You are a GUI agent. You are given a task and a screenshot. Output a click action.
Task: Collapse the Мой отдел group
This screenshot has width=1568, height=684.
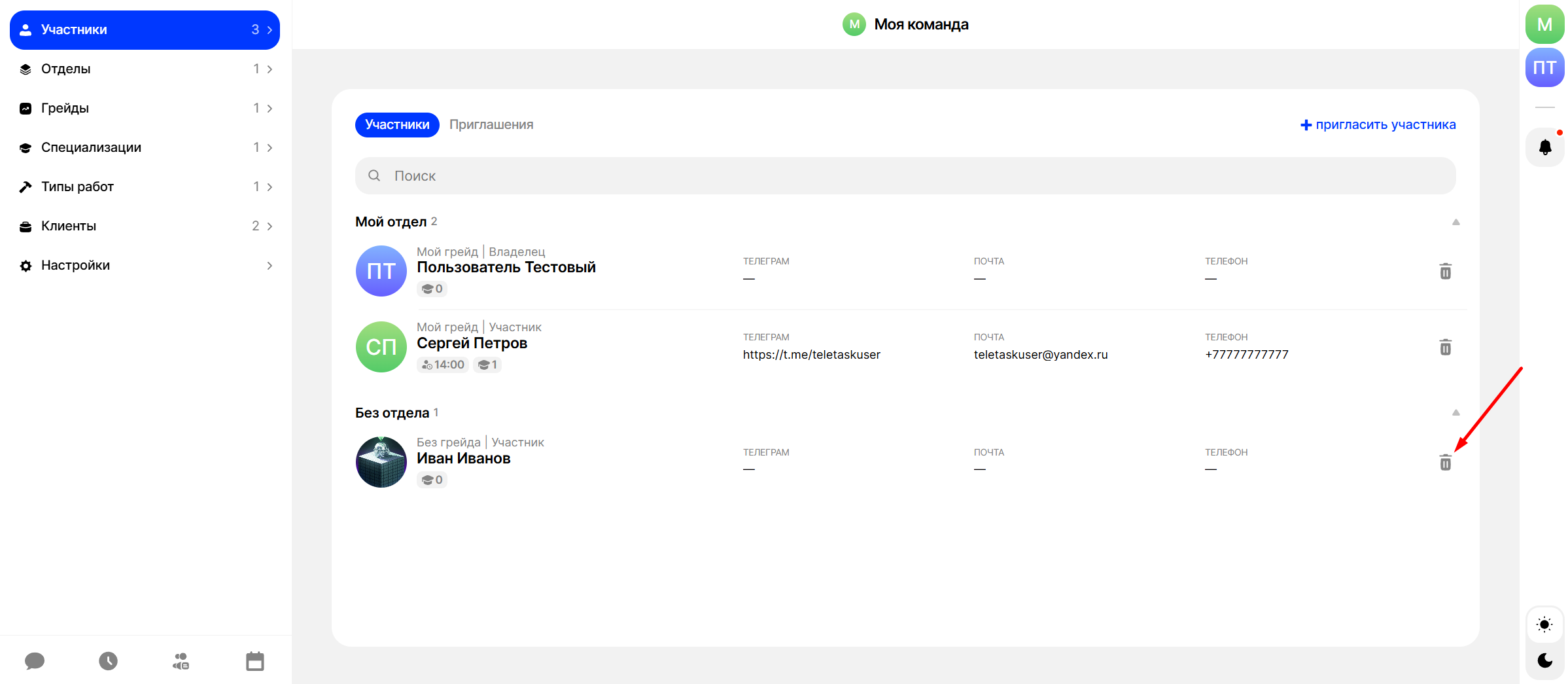point(1455,222)
